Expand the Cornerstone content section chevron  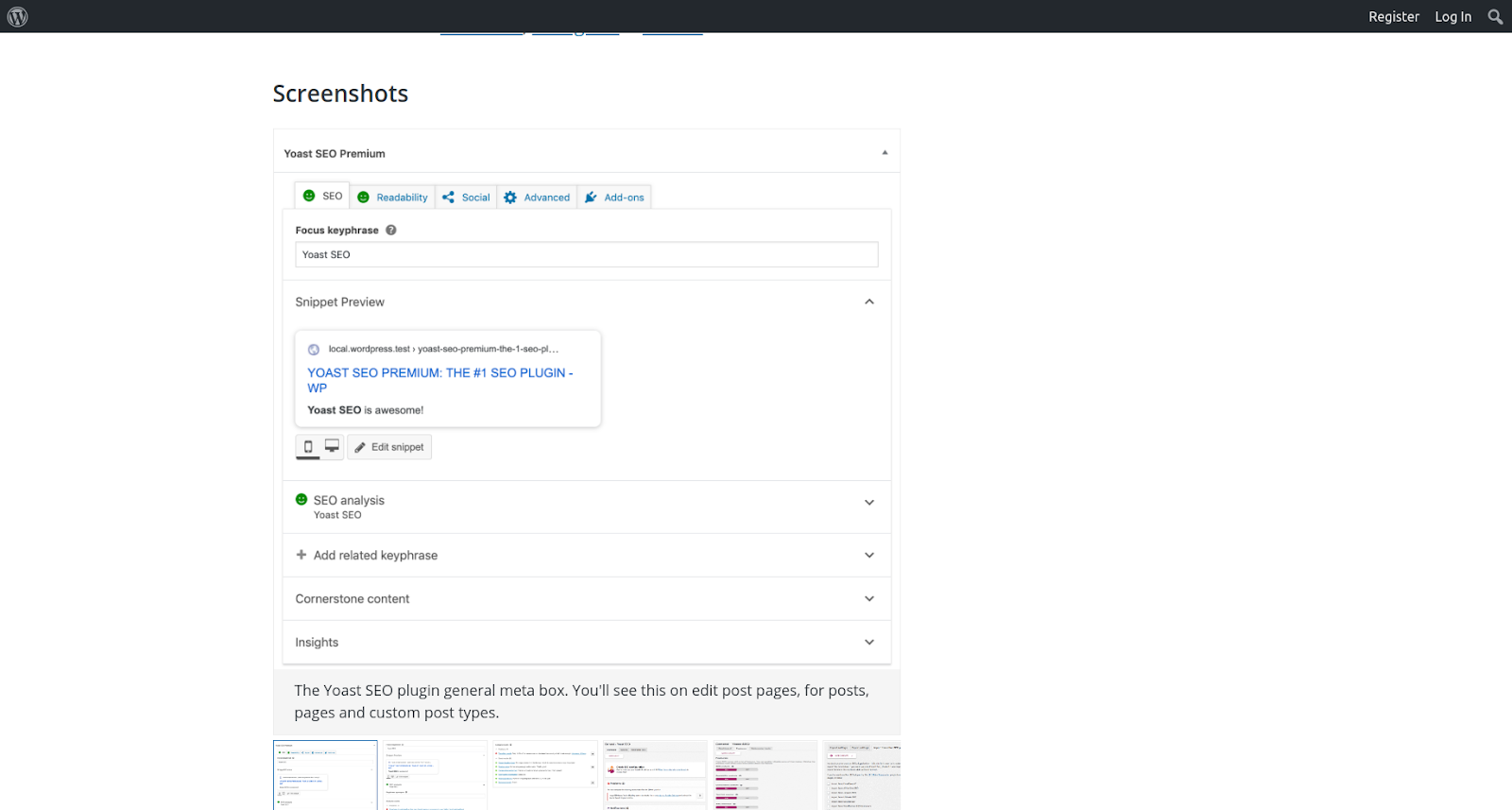pyautogui.click(x=869, y=598)
